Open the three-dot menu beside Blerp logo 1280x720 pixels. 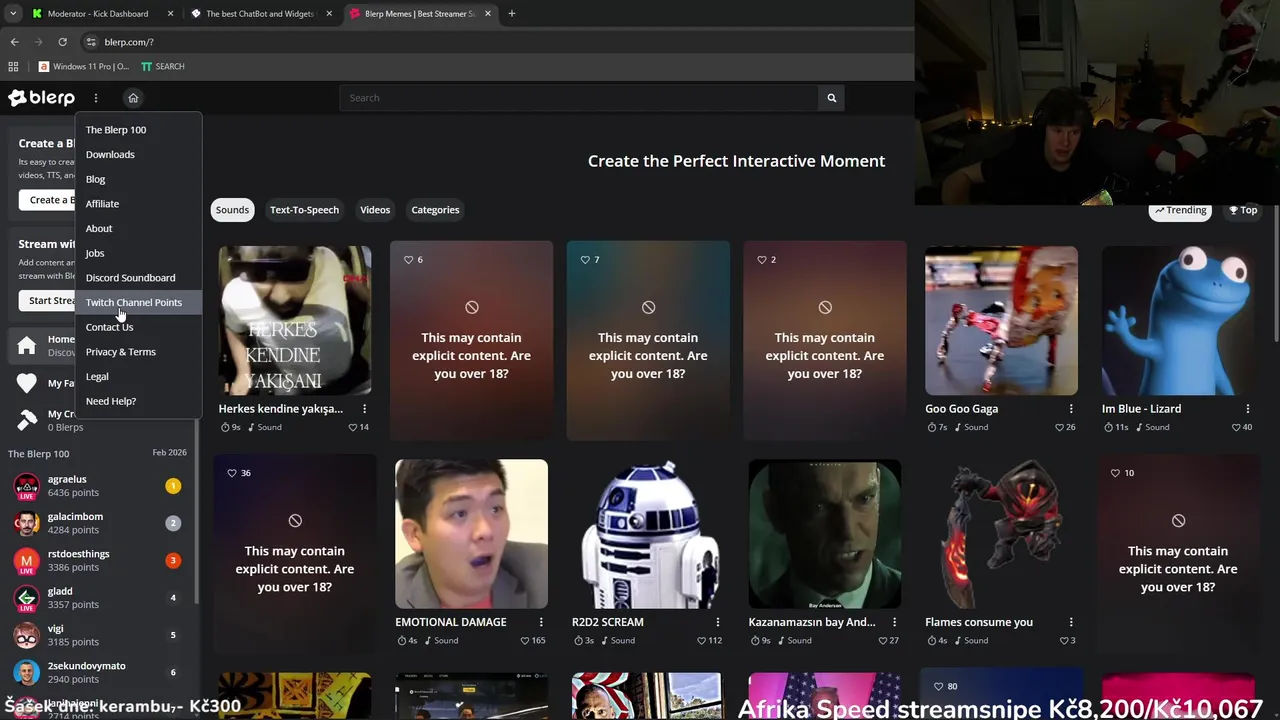click(96, 98)
